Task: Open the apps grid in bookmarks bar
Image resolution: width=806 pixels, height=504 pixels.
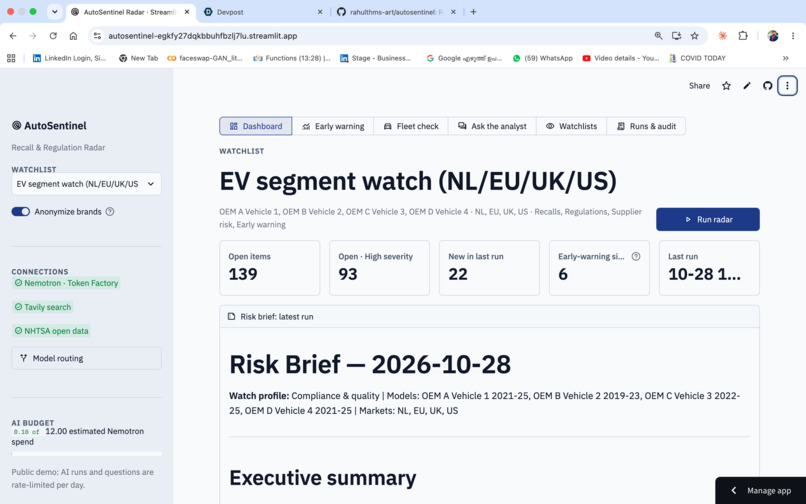Action: 11,58
